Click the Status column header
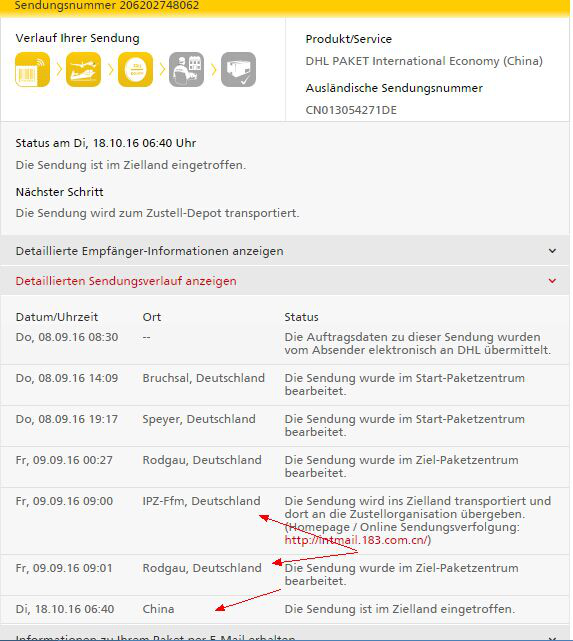 (301, 317)
